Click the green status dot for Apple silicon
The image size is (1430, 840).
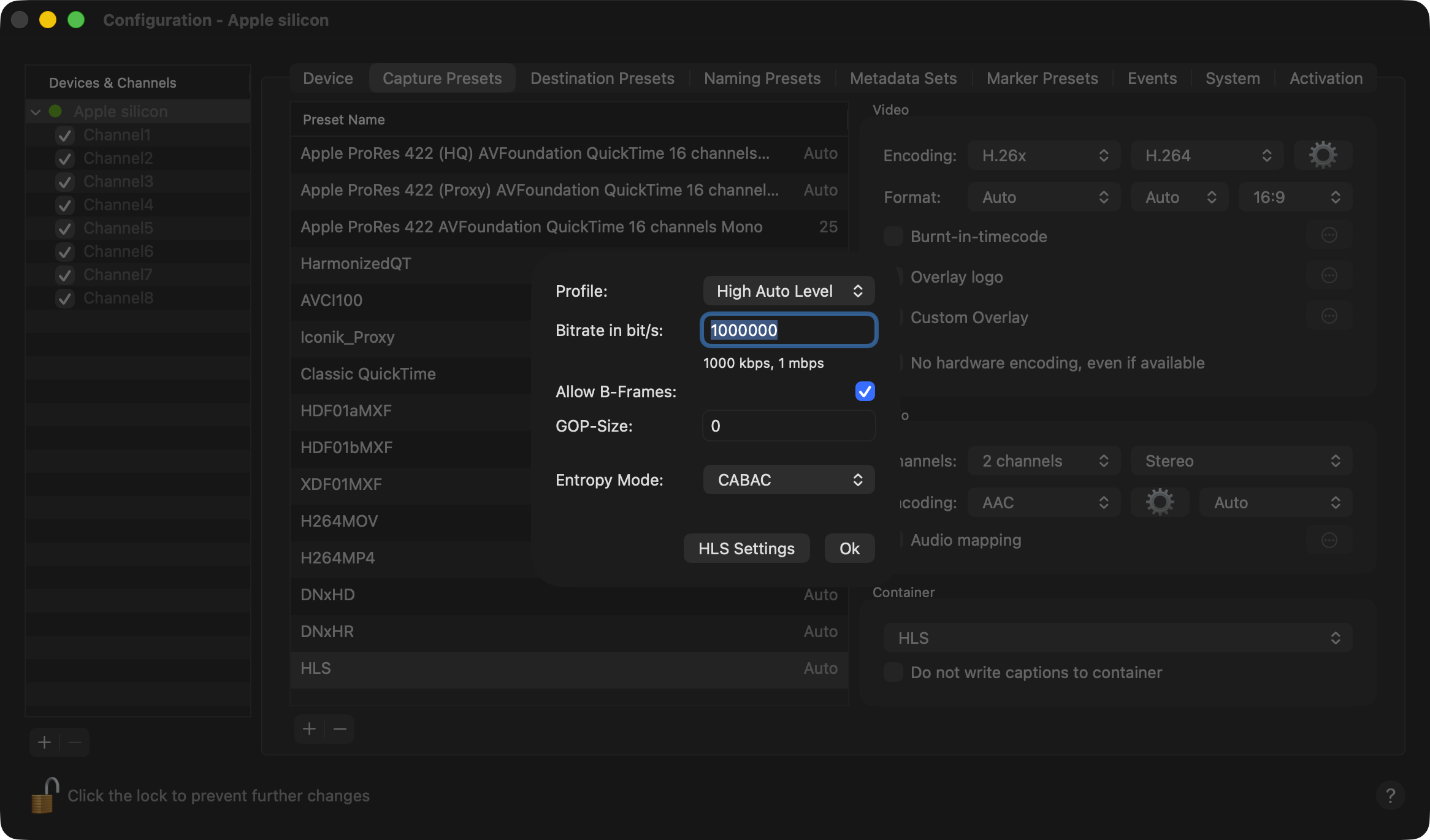(x=55, y=111)
